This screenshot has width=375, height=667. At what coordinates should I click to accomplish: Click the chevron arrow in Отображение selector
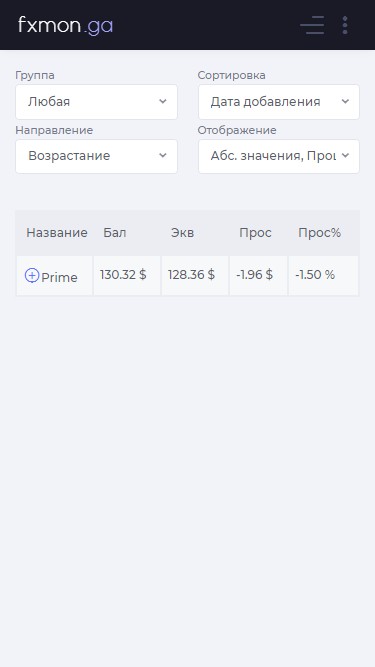(x=345, y=156)
